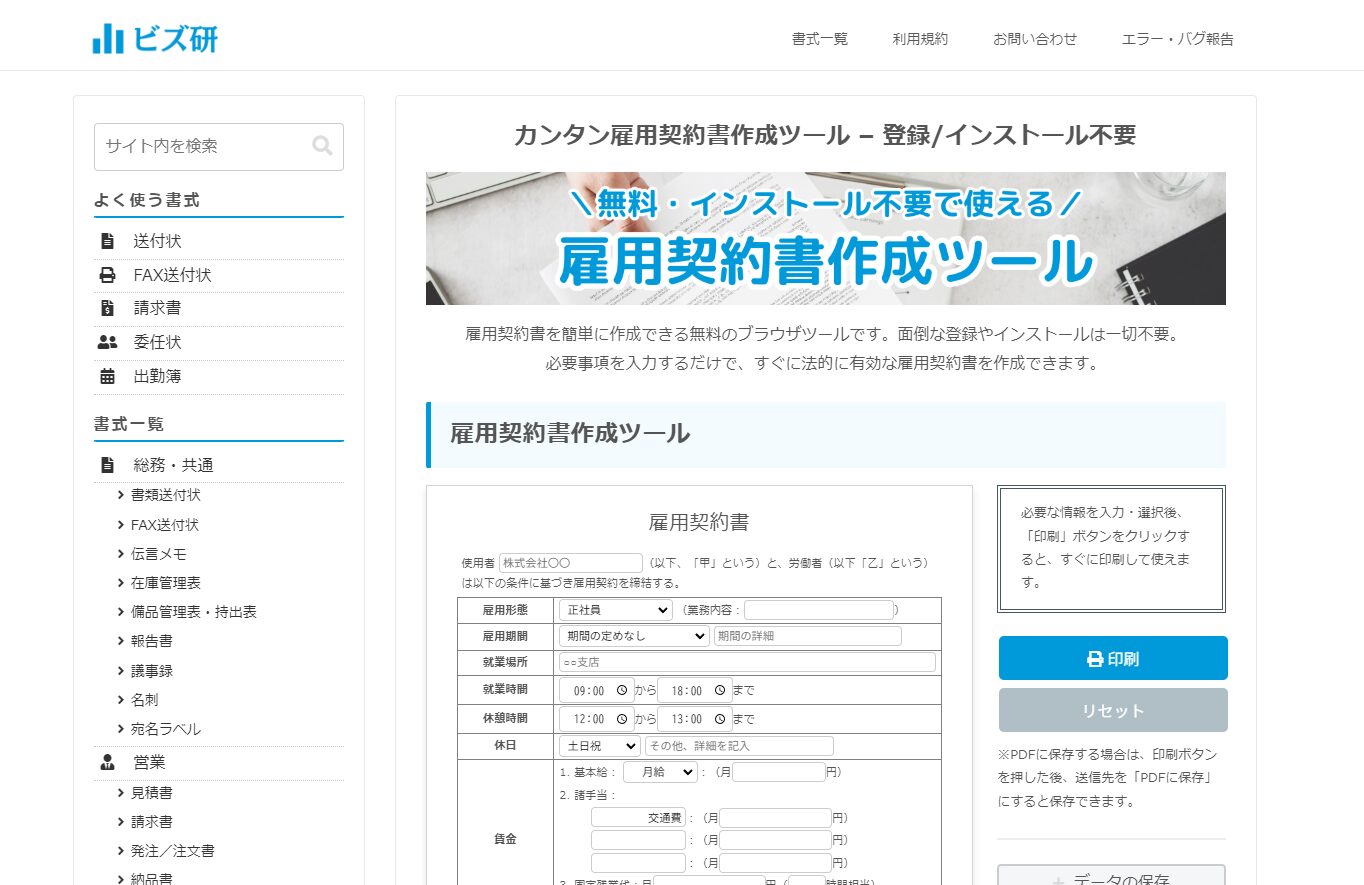Screen dimensions: 1364x885
Task: Click the 業務内容 input field
Action: 819,610
